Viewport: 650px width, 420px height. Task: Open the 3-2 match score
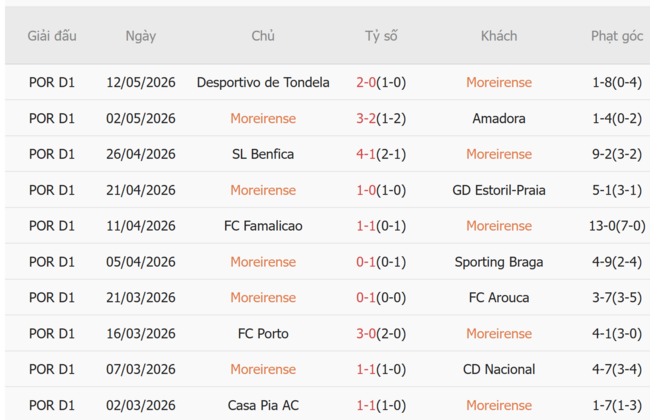tap(366, 119)
